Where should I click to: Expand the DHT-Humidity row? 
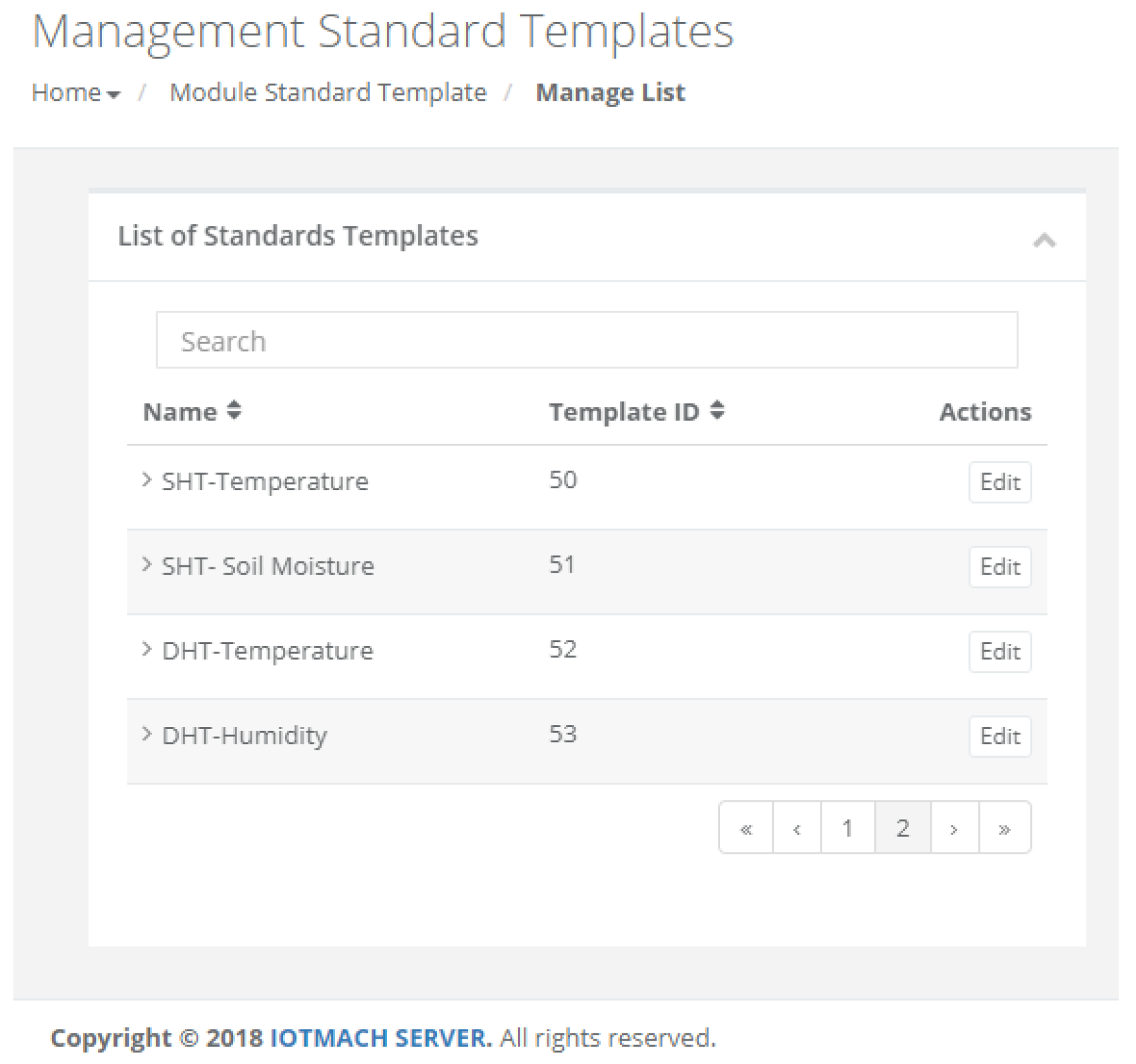pos(147,734)
